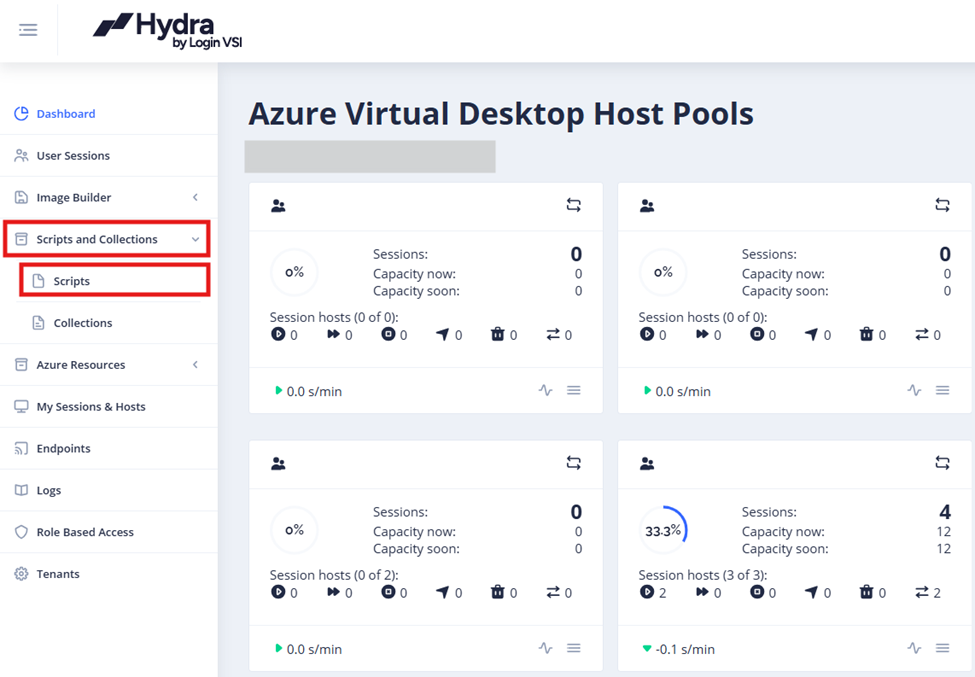975x677 pixels.
Task: Navigate to Endpoints
Action: coord(65,449)
